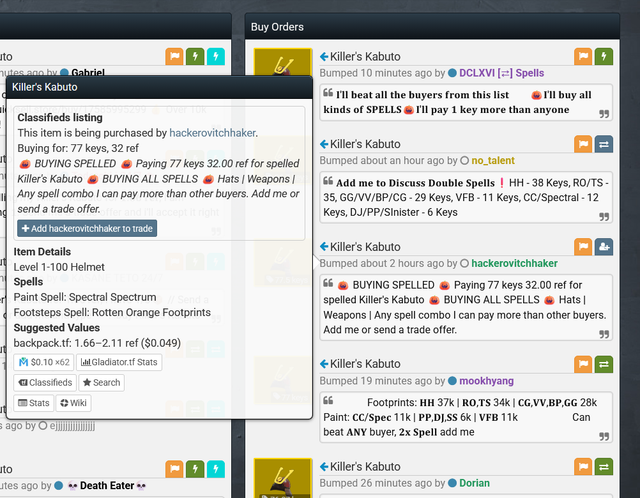Click green lightning icon on Gabriel's listing
This screenshot has width=640, height=498.
click(195, 56)
